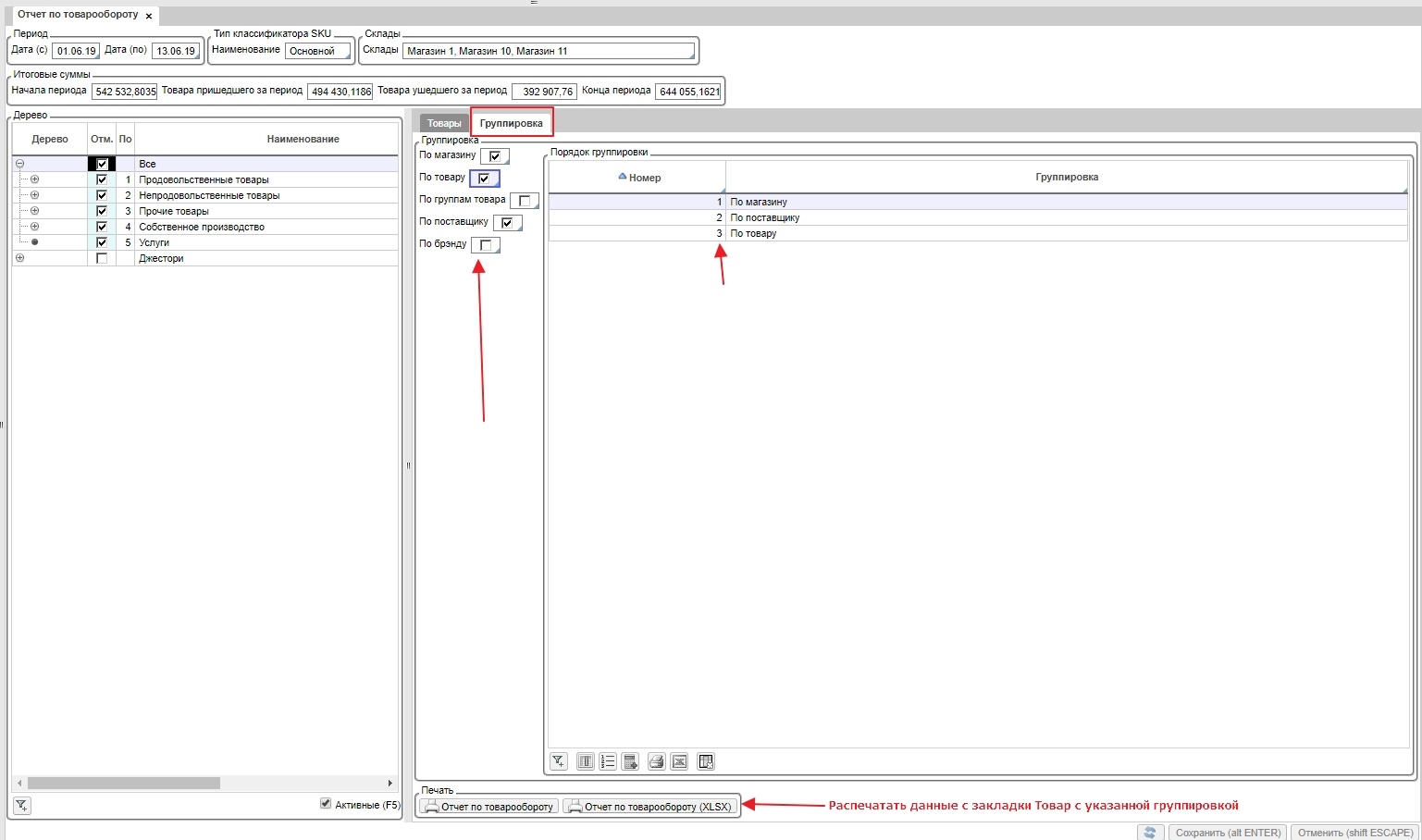Click the table with cross icon
The image size is (1422, 840).
pyautogui.click(x=706, y=761)
